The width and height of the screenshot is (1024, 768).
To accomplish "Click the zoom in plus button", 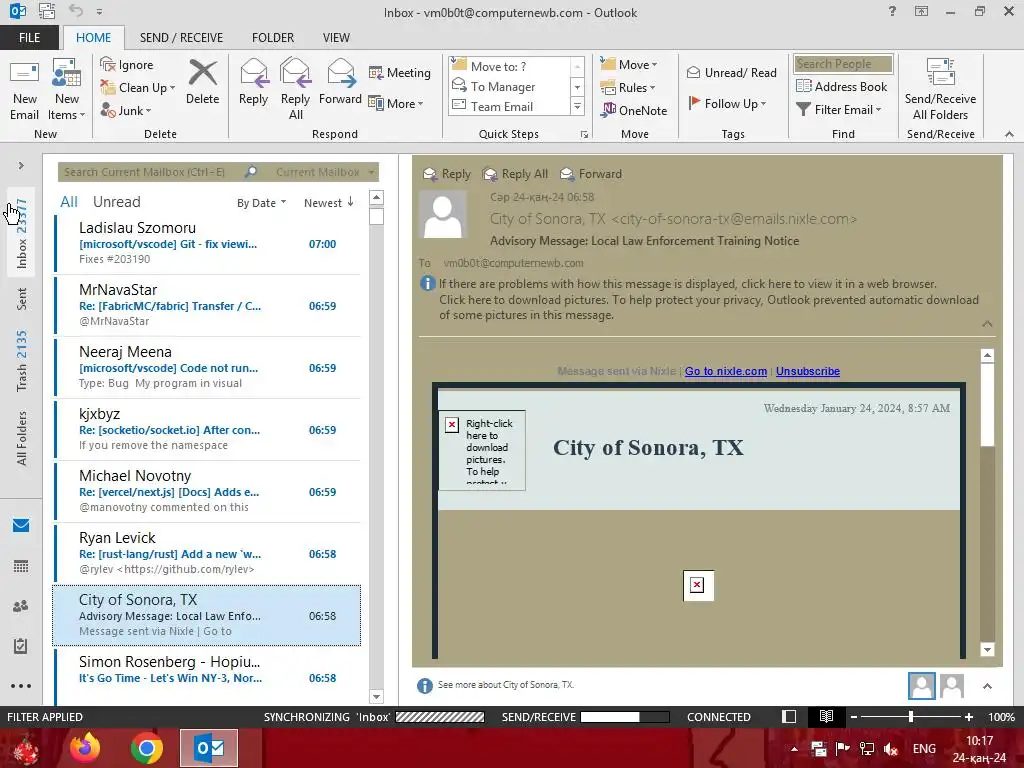I will (969, 717).
